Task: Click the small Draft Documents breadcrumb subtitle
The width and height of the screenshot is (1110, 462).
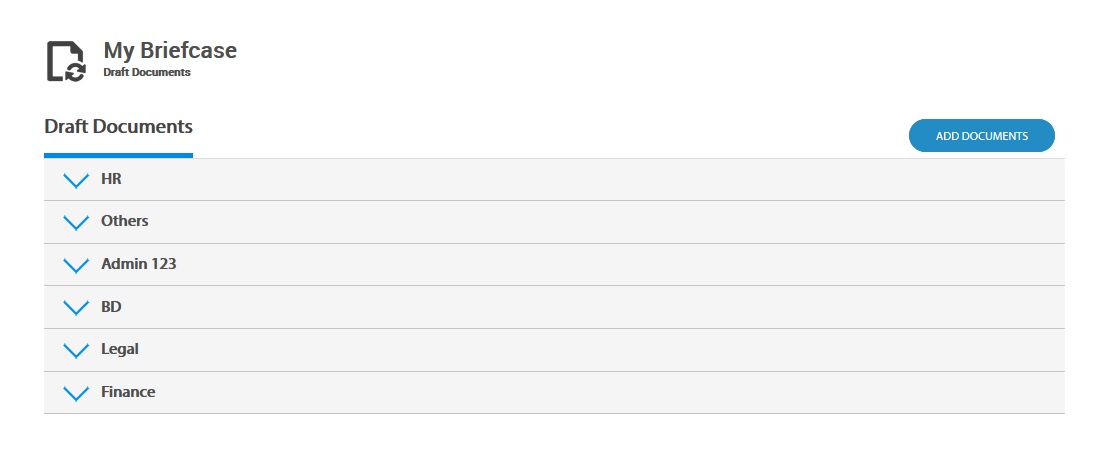Action: [x=146, y=73]
